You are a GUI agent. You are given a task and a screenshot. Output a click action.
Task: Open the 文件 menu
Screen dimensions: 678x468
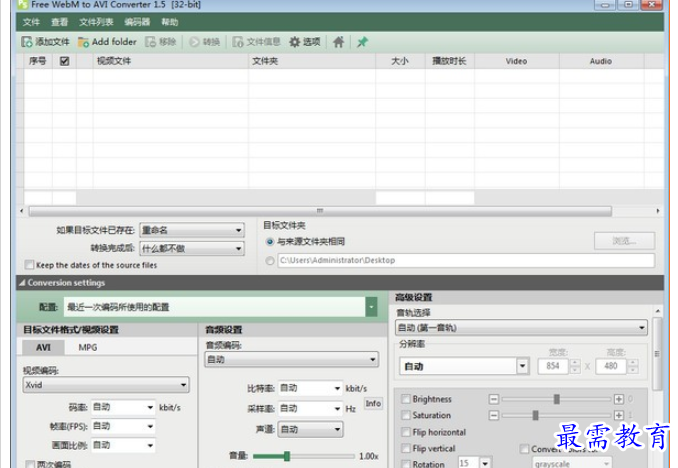(31, 22)
